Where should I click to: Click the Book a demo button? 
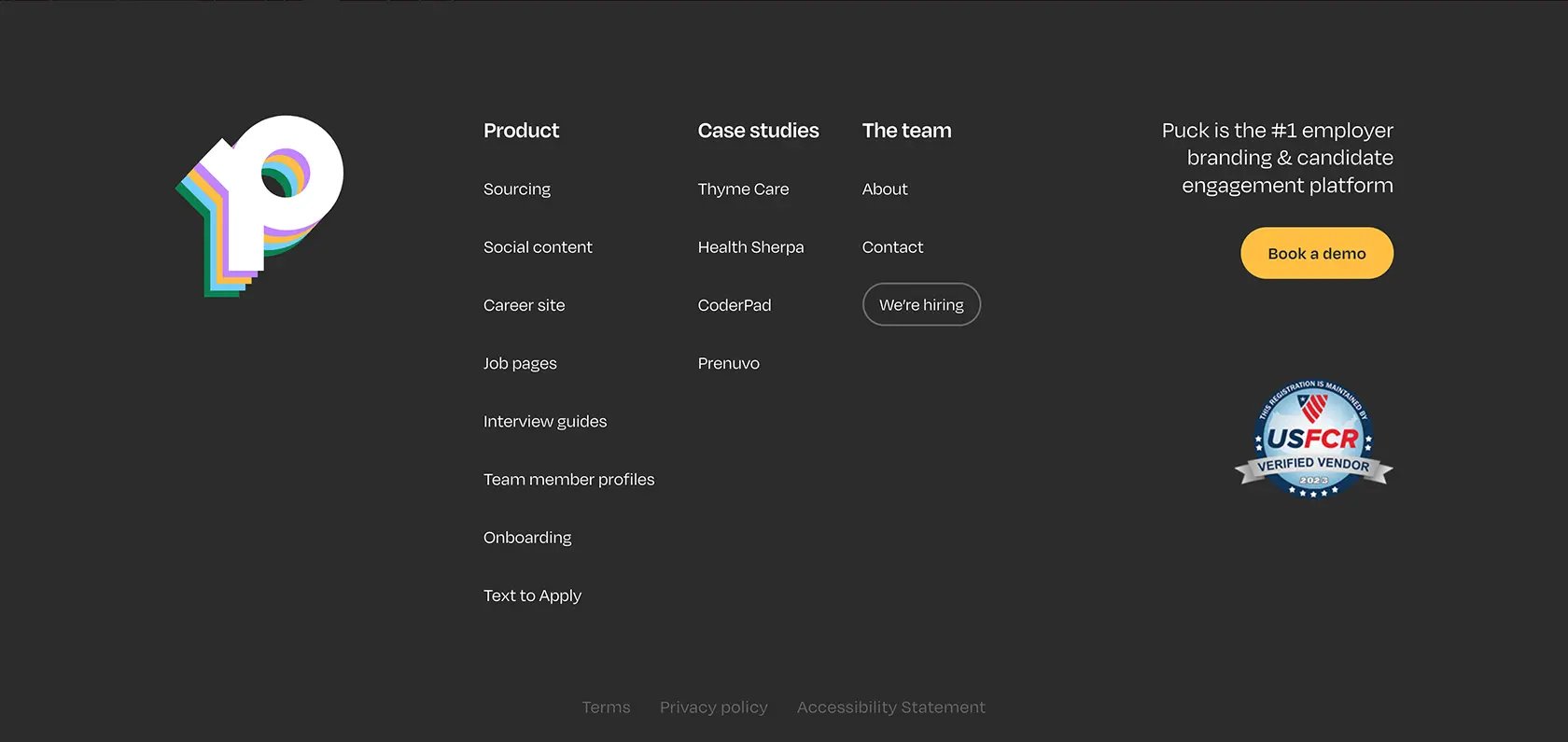(x=1317, y=253)
